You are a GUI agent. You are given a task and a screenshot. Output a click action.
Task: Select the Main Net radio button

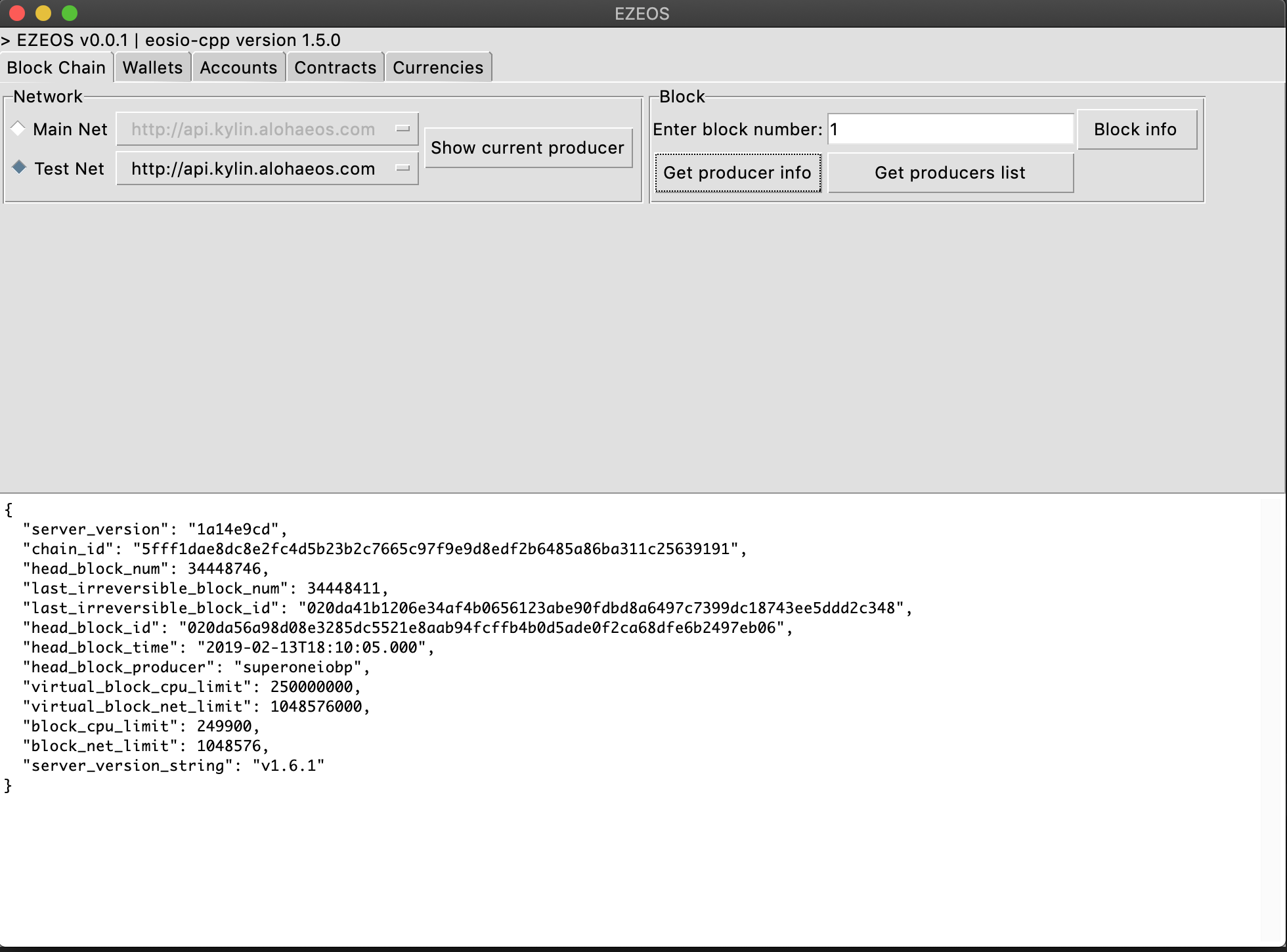[x=18, y=129]
